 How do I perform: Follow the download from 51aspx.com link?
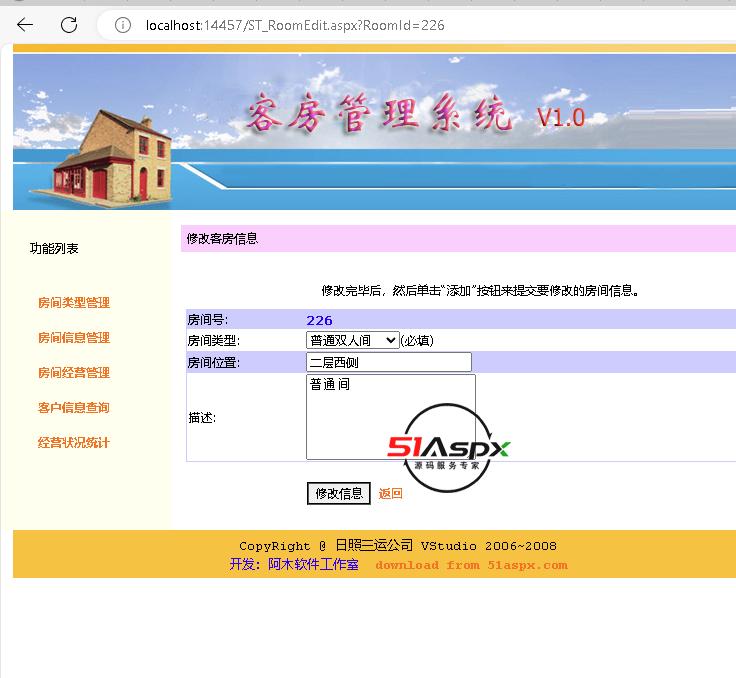click(x=471, y=565)
